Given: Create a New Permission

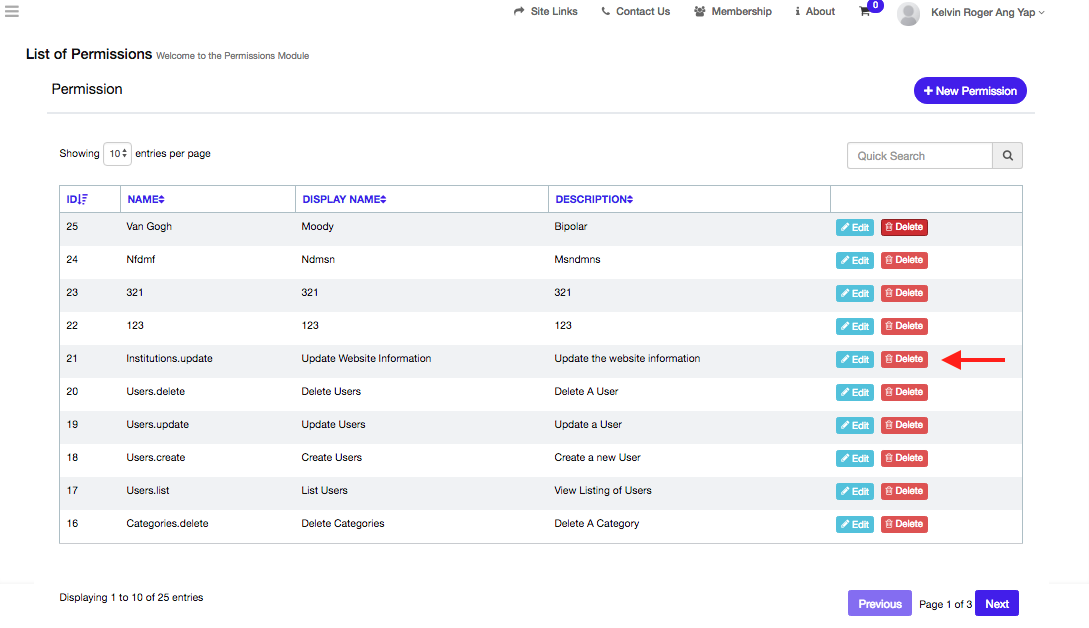Looking at the screenshot, I should (x=970, y=91).
